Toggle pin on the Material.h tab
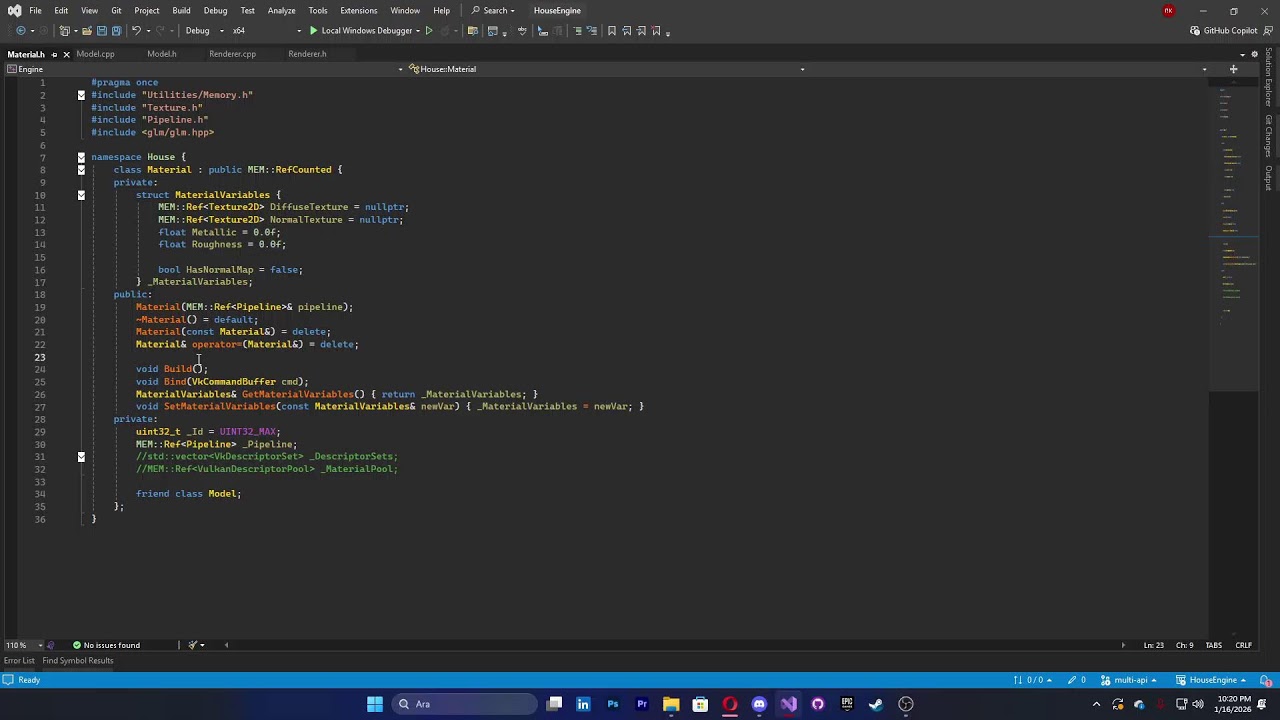 pos(54,54)
